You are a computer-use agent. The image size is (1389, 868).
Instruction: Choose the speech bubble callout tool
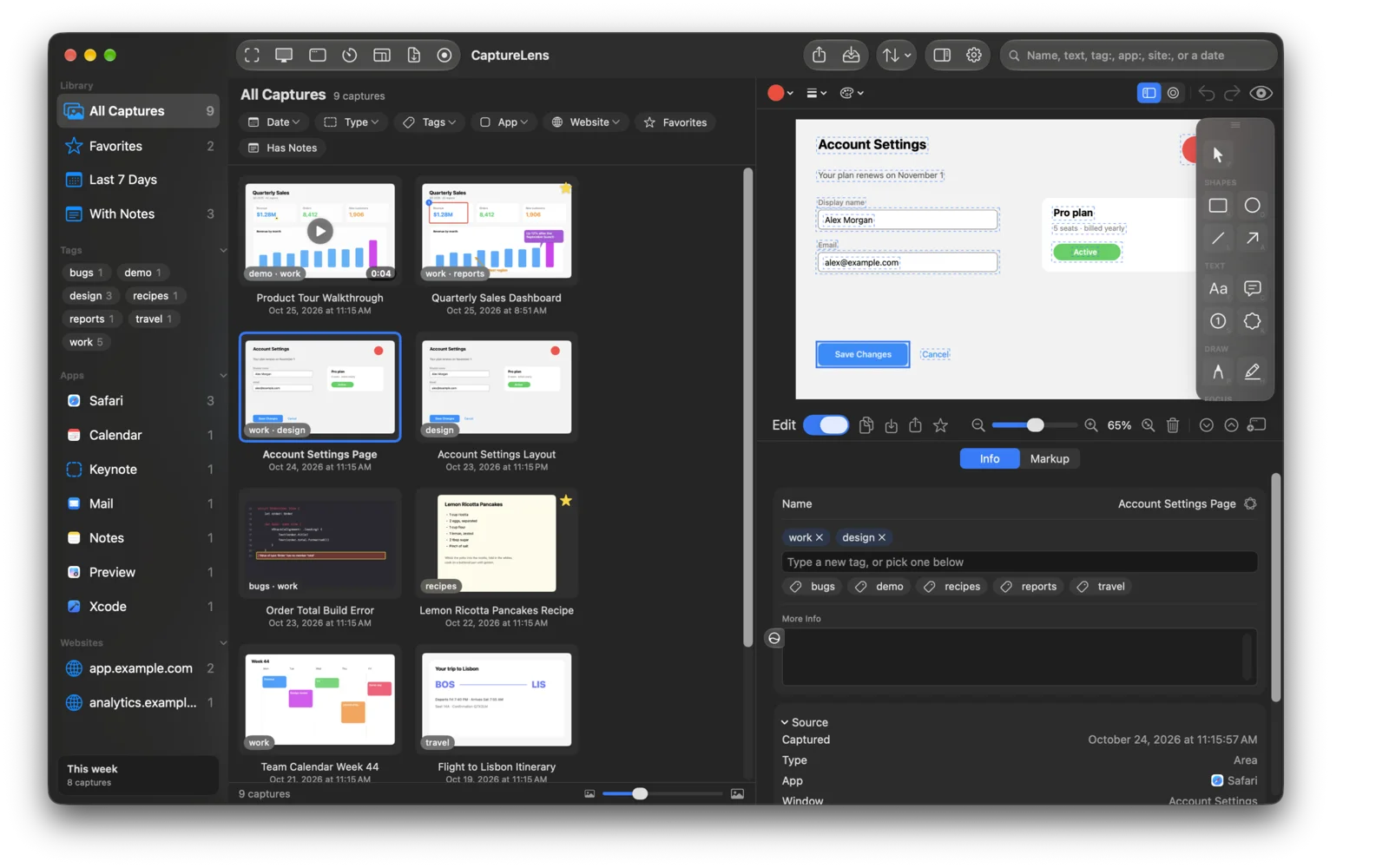[x=1252, y=288]
